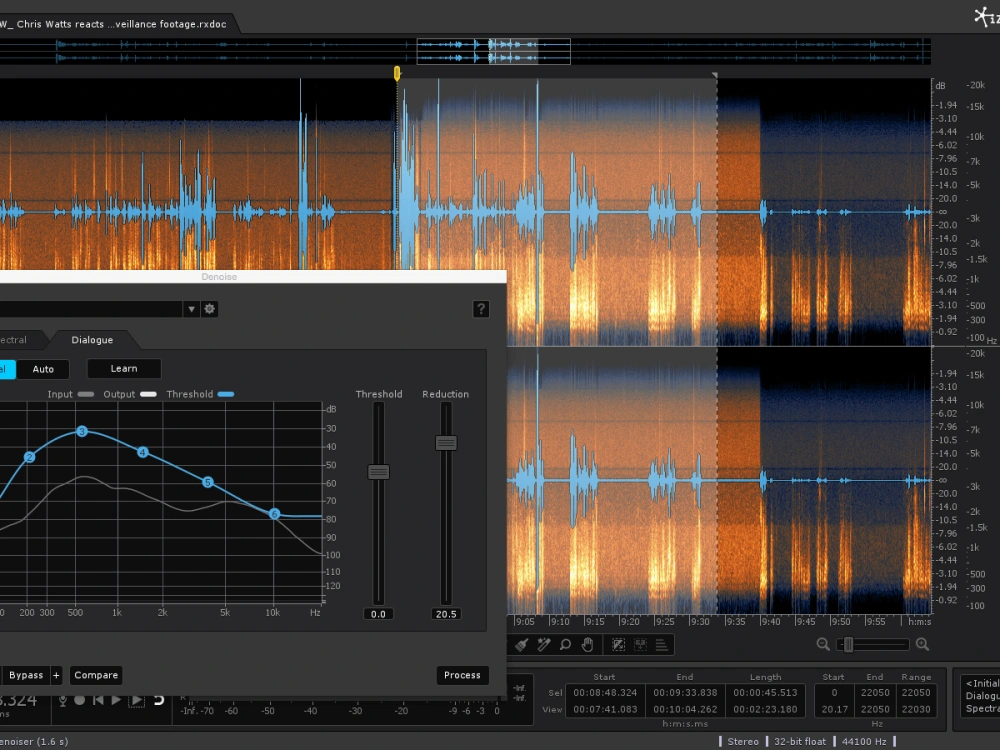Select the hand grab tool
Screen dimensions: 1000x750
pos(587,645)
